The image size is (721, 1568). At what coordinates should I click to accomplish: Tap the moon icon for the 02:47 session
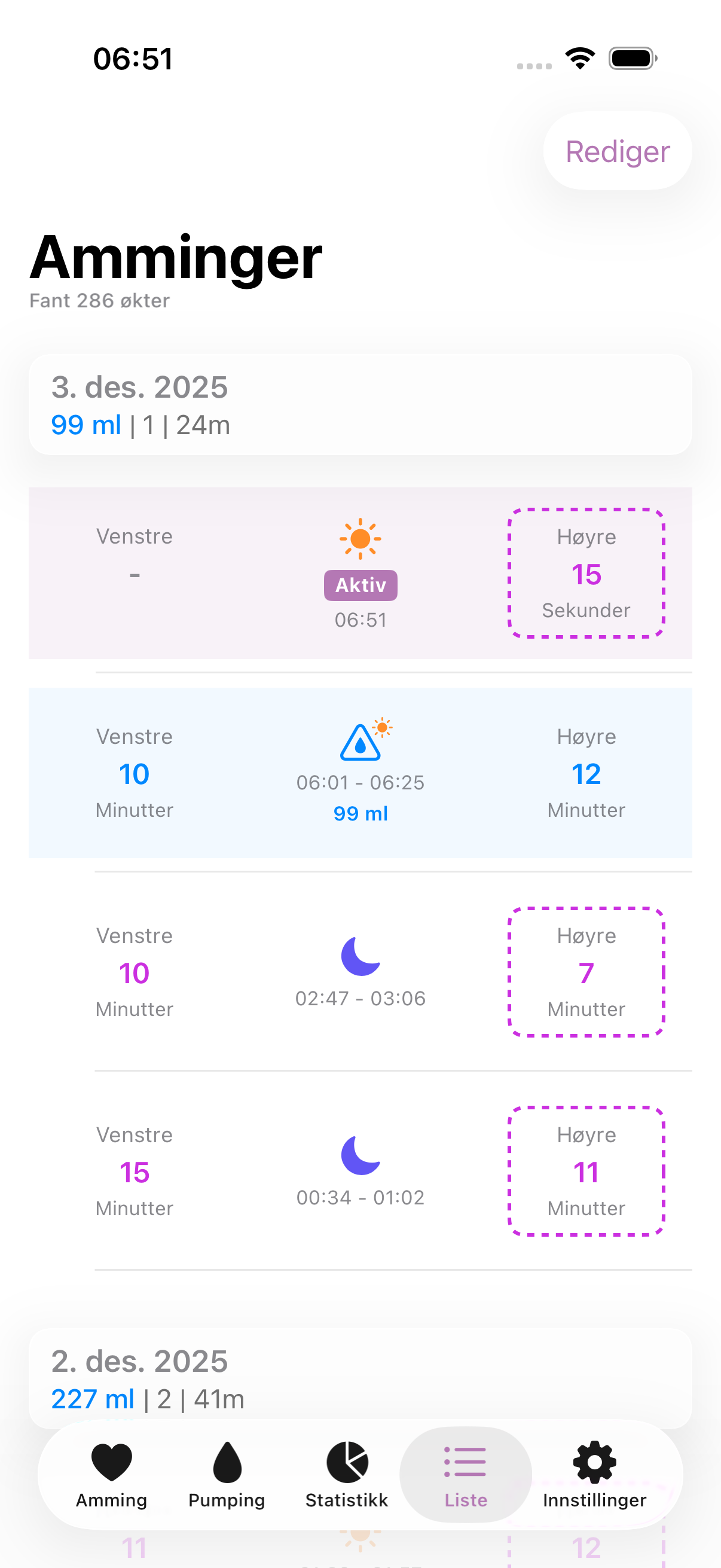click(x=360, y=957)
